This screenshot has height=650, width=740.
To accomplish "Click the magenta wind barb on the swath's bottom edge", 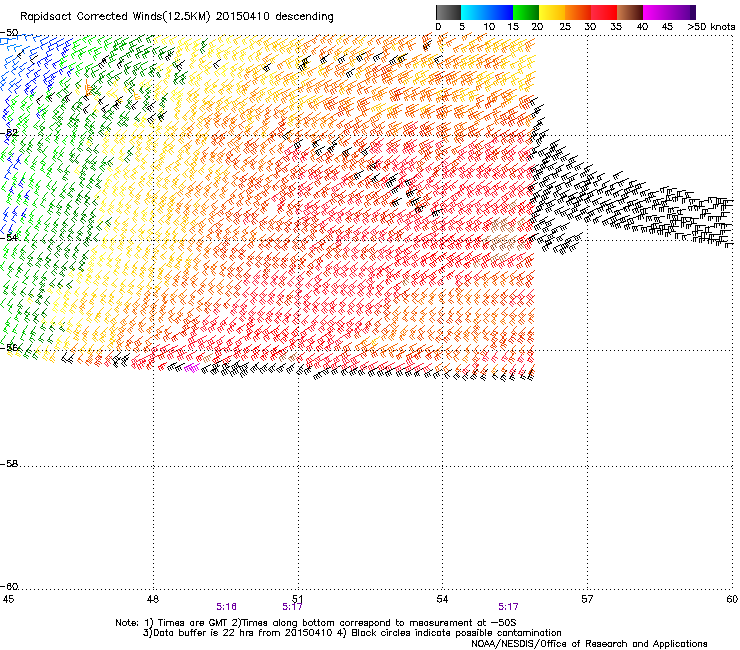I will [192, 368].
